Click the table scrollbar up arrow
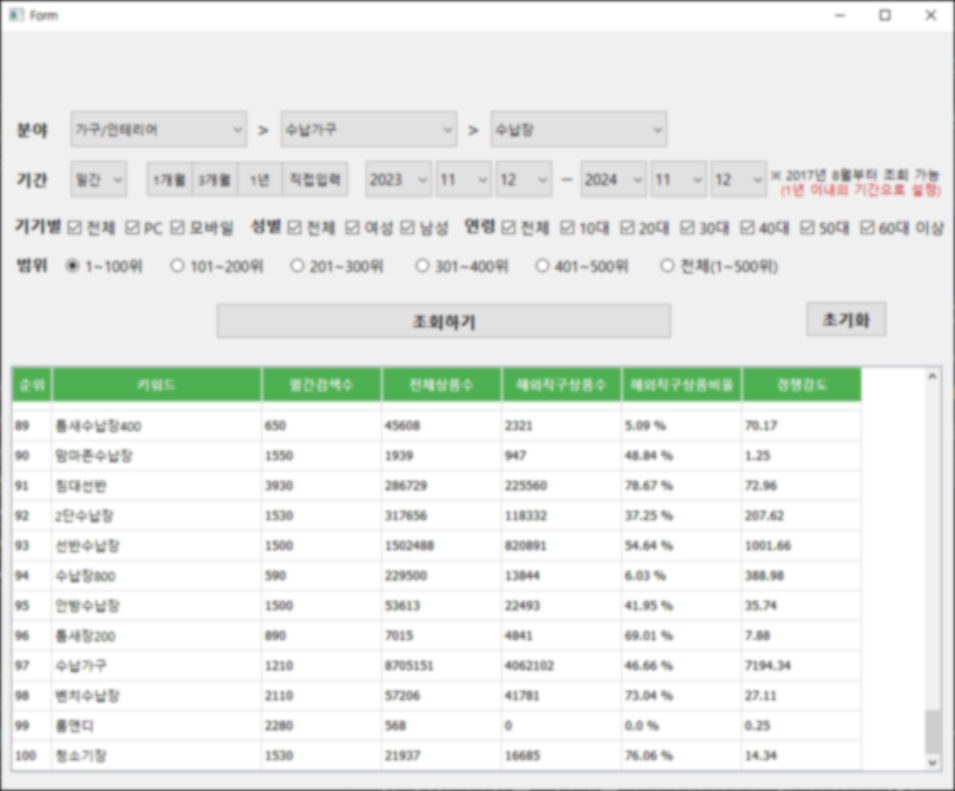The height and width of the screenshot is (791, 955). [x=932, y=377]
